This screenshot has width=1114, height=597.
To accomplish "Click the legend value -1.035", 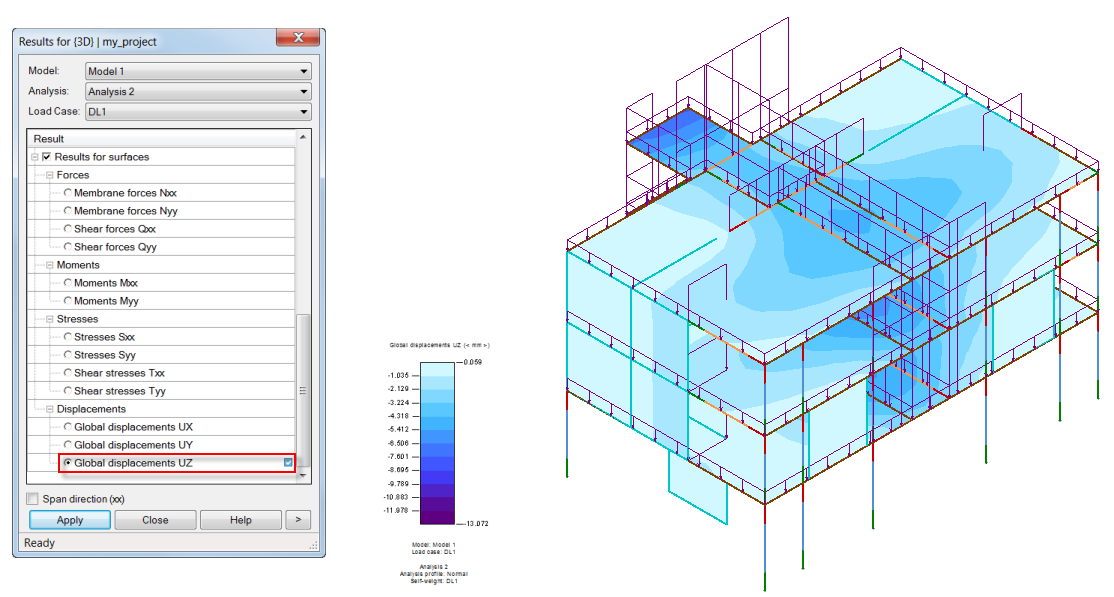I will tap(398, 375).
